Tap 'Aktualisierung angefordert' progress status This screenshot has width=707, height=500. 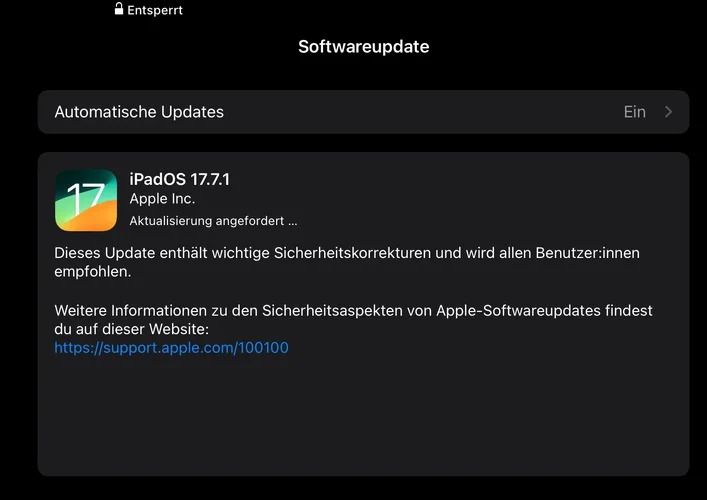pyautogui.click(x=207, y=221)
